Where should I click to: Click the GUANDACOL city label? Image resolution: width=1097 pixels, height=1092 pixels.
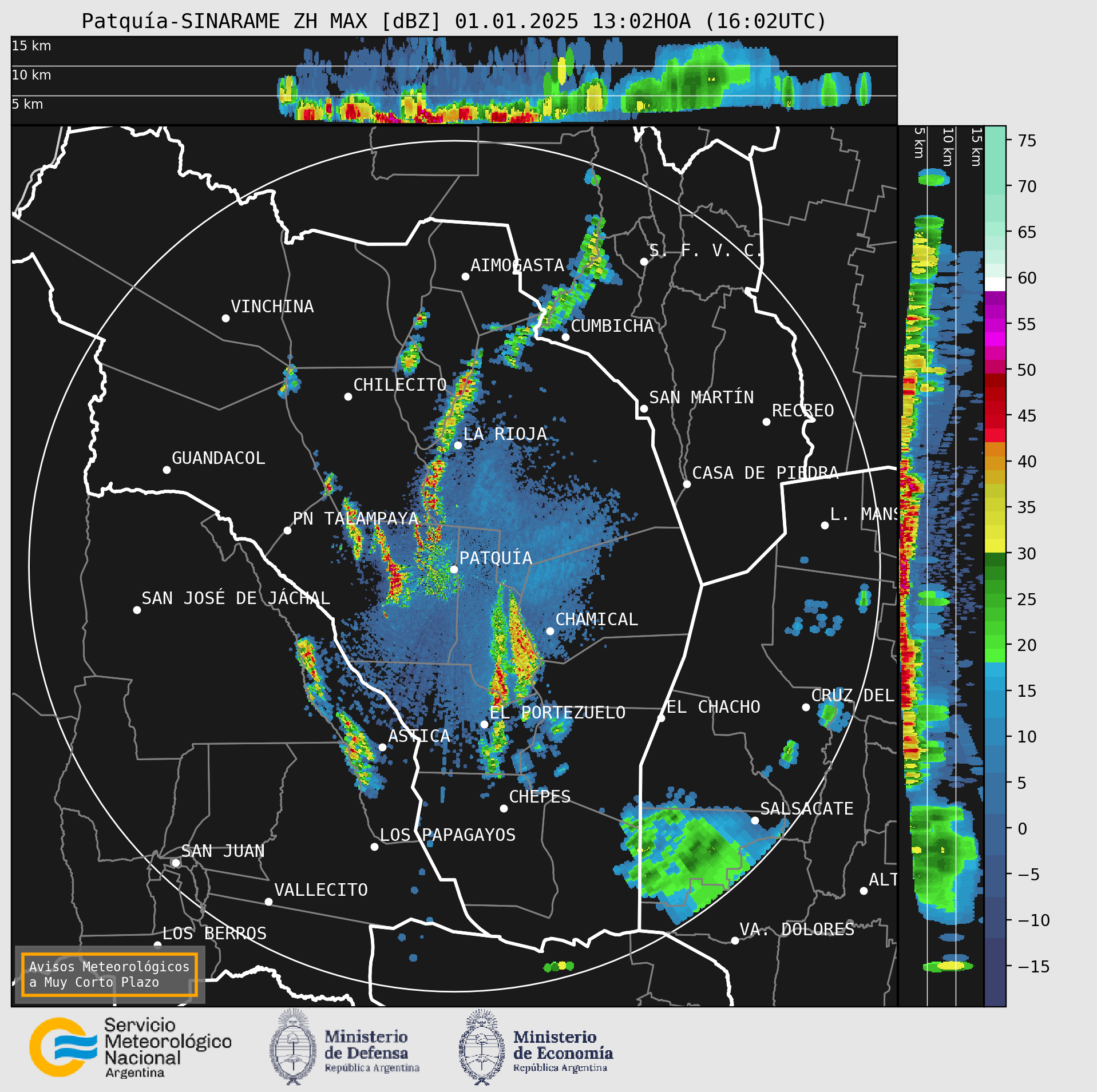pyautogui.click(x=219, y=458)
